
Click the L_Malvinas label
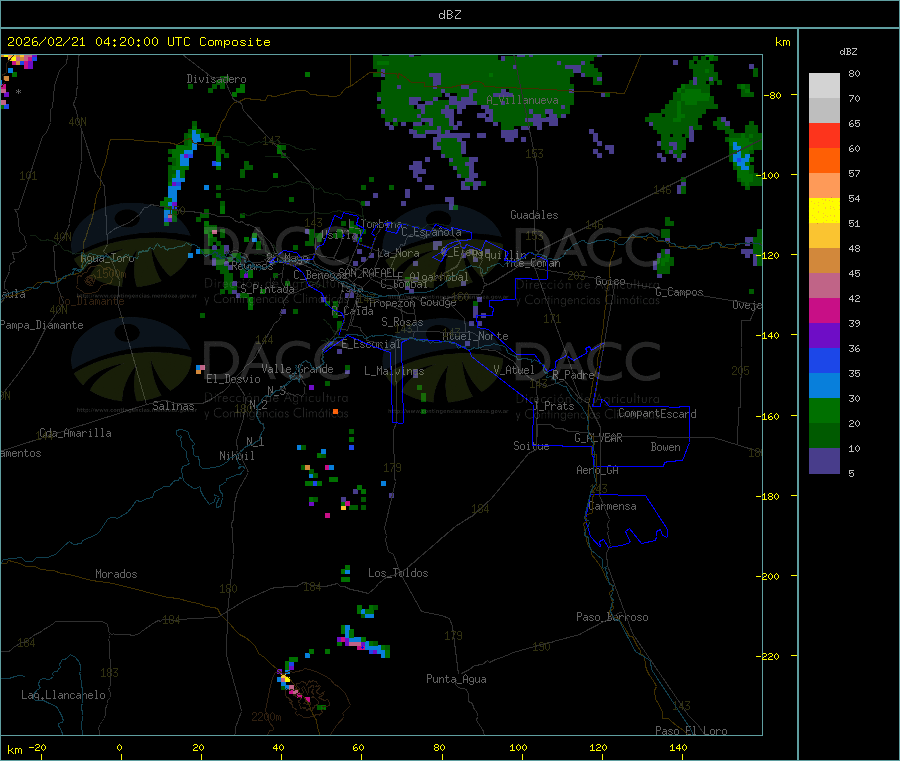coord(394,371)
